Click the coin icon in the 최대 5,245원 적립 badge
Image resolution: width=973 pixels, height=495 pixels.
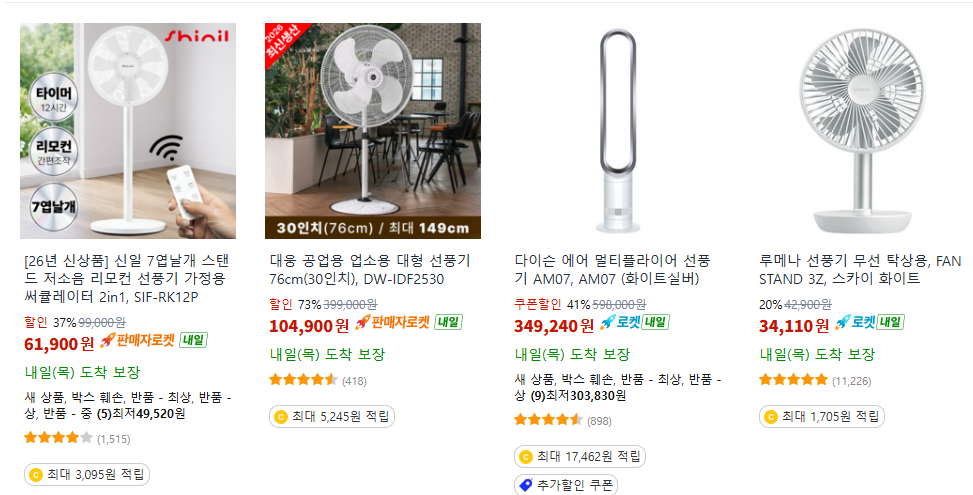coord(281,417)
